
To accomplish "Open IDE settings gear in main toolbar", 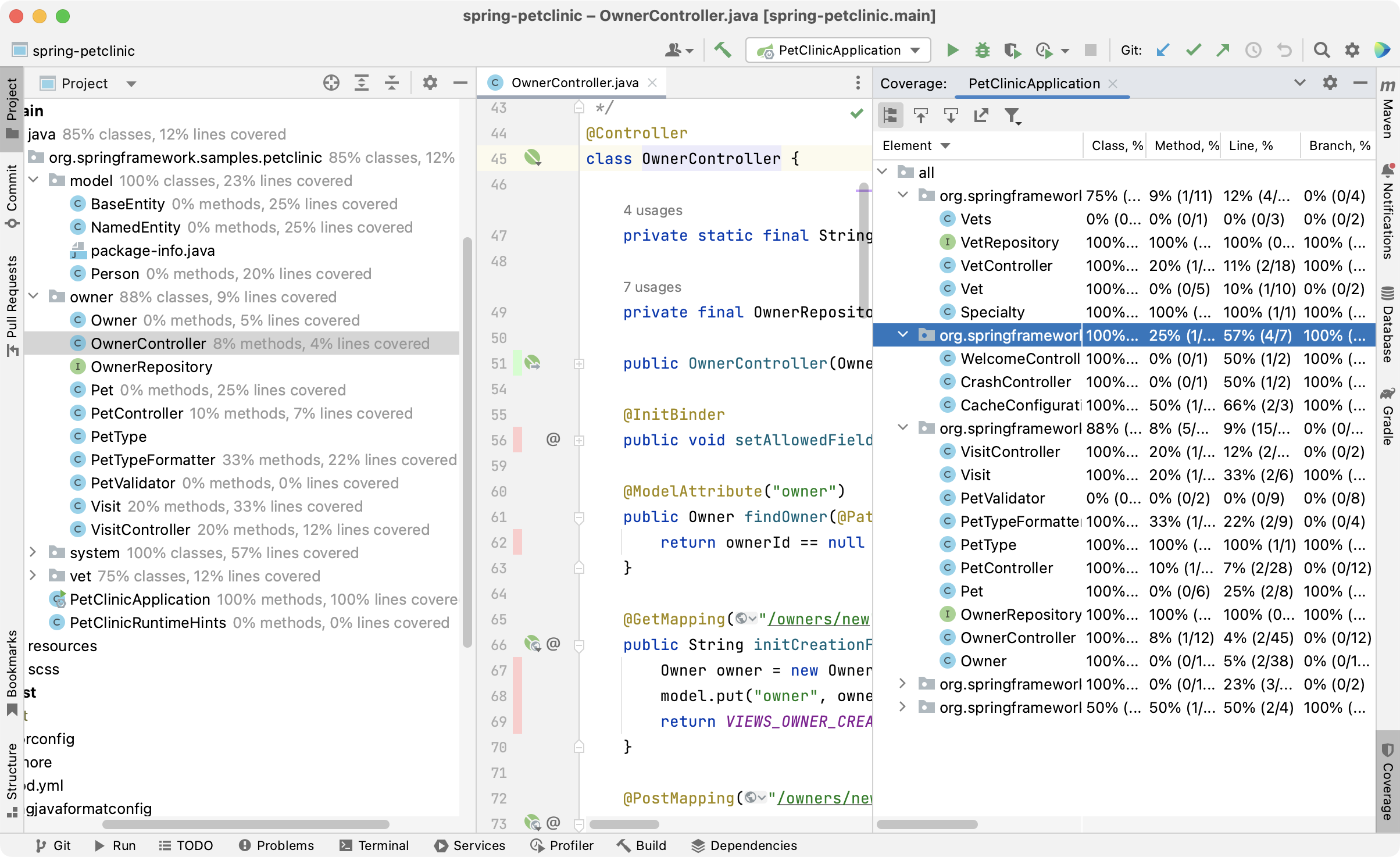I will point(1352,51).
